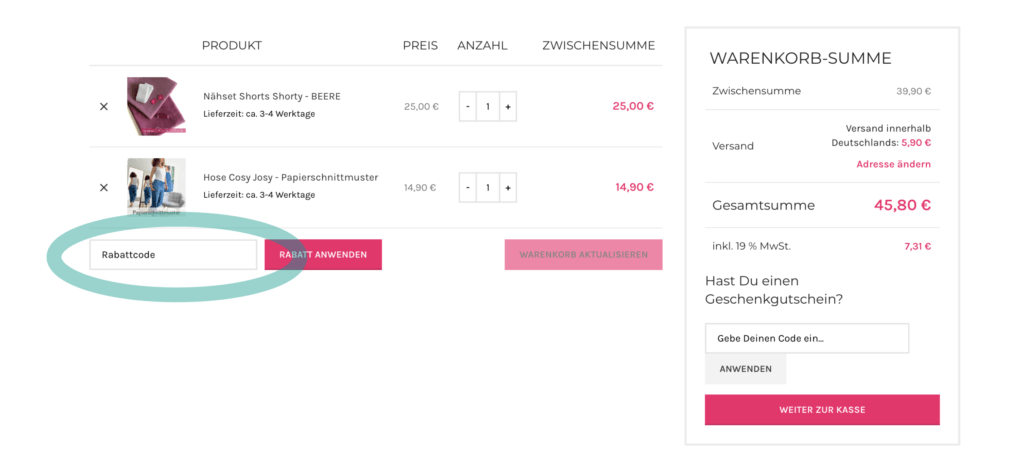The image size is (1024, 472).
Task: Click Warenkorb aktualisieren button
Action: click(583, 255)
